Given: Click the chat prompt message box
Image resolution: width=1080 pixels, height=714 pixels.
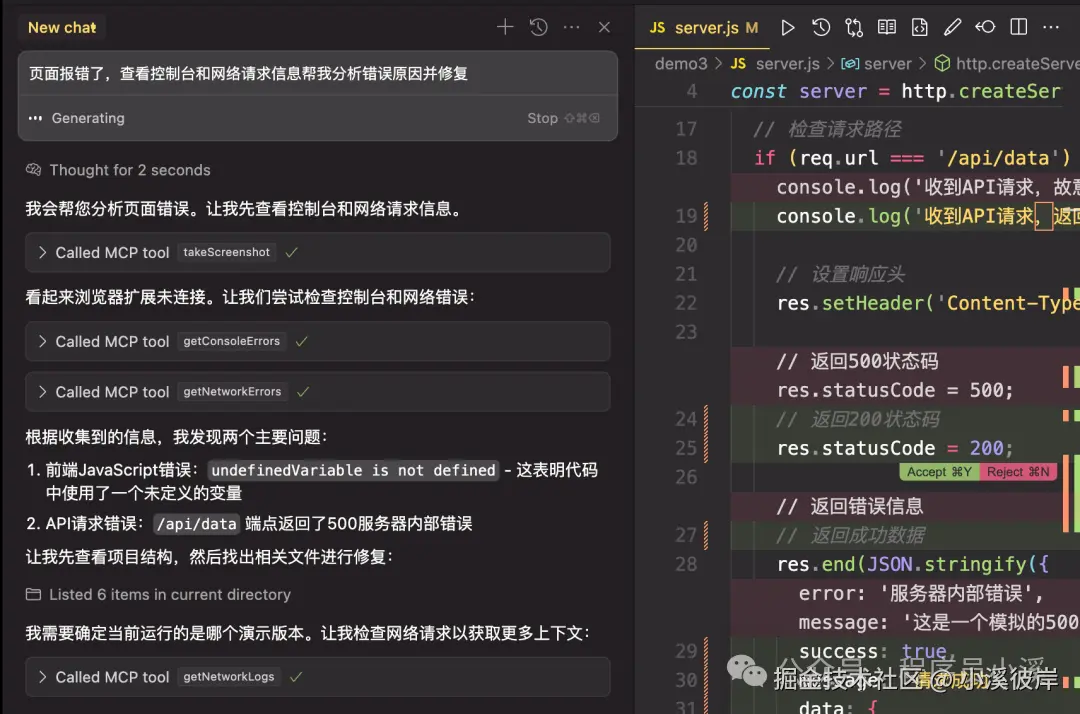Looking at the screenshot, I should coord(318,74).
